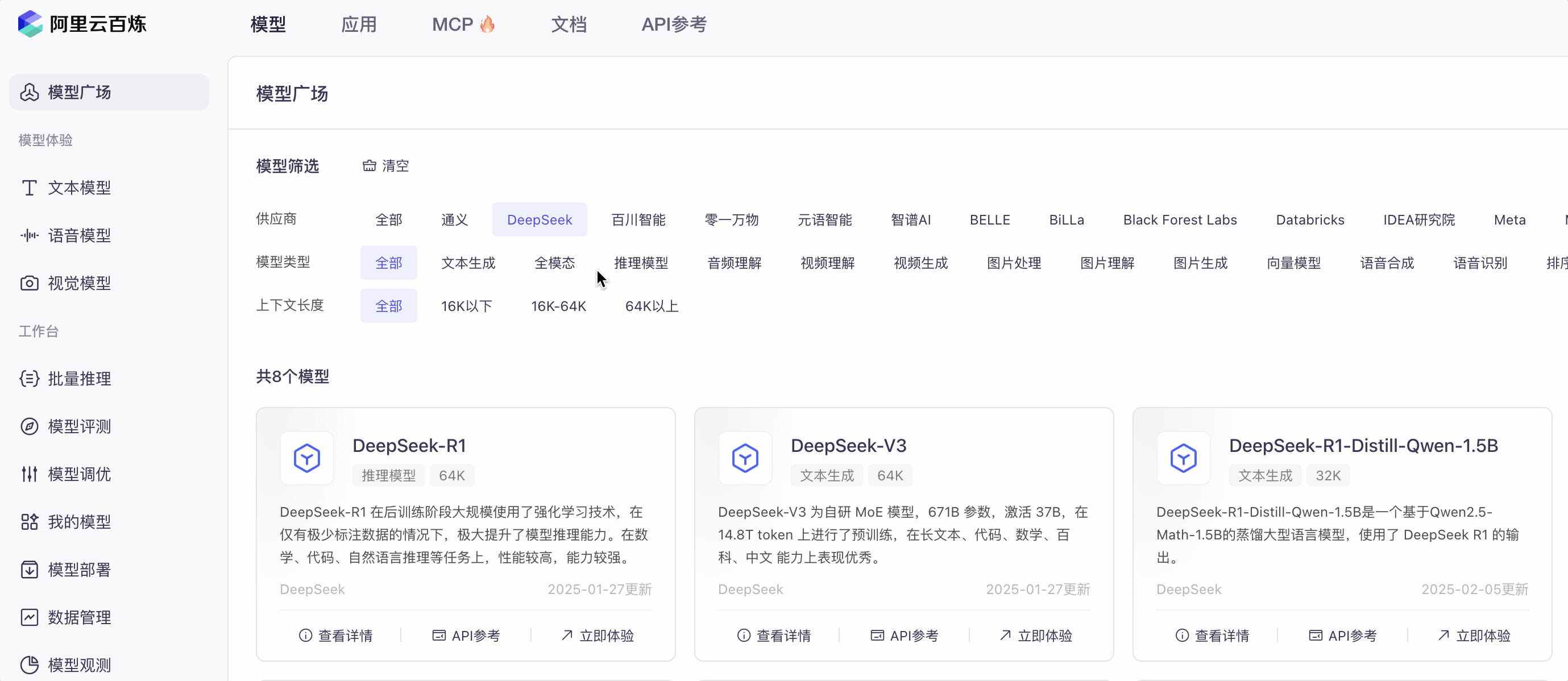Open 批量推理 in the workspace sidebar
This screenshot has width=1568, height=681.
click(x=78, y=379)
